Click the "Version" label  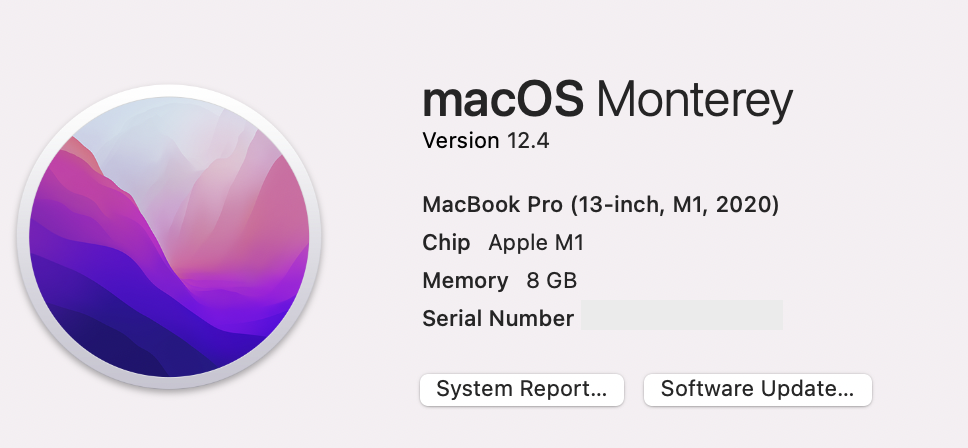(x=460, y=141)
